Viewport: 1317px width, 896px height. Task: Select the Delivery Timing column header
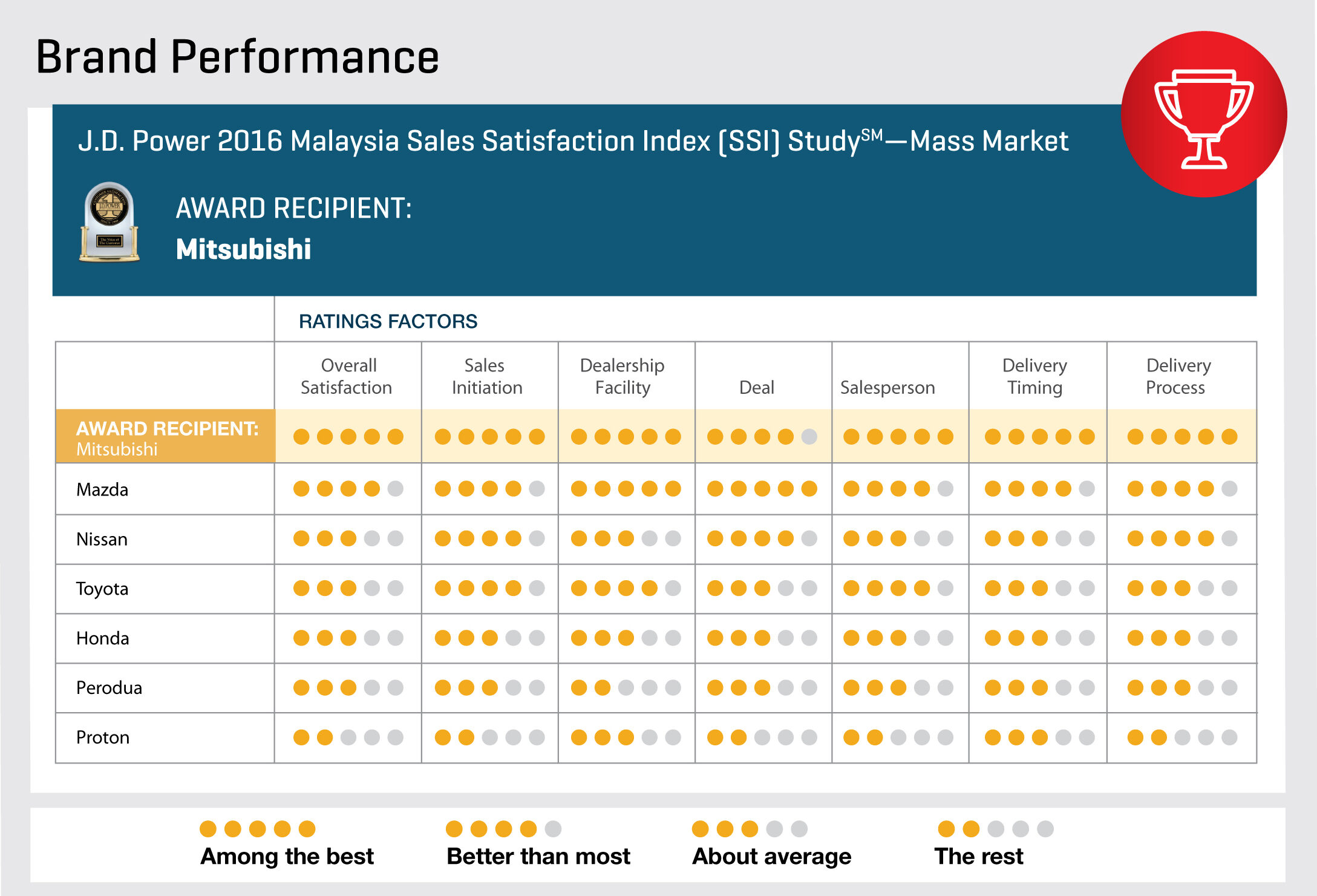pyautogui.click(x=1034, y=376)
